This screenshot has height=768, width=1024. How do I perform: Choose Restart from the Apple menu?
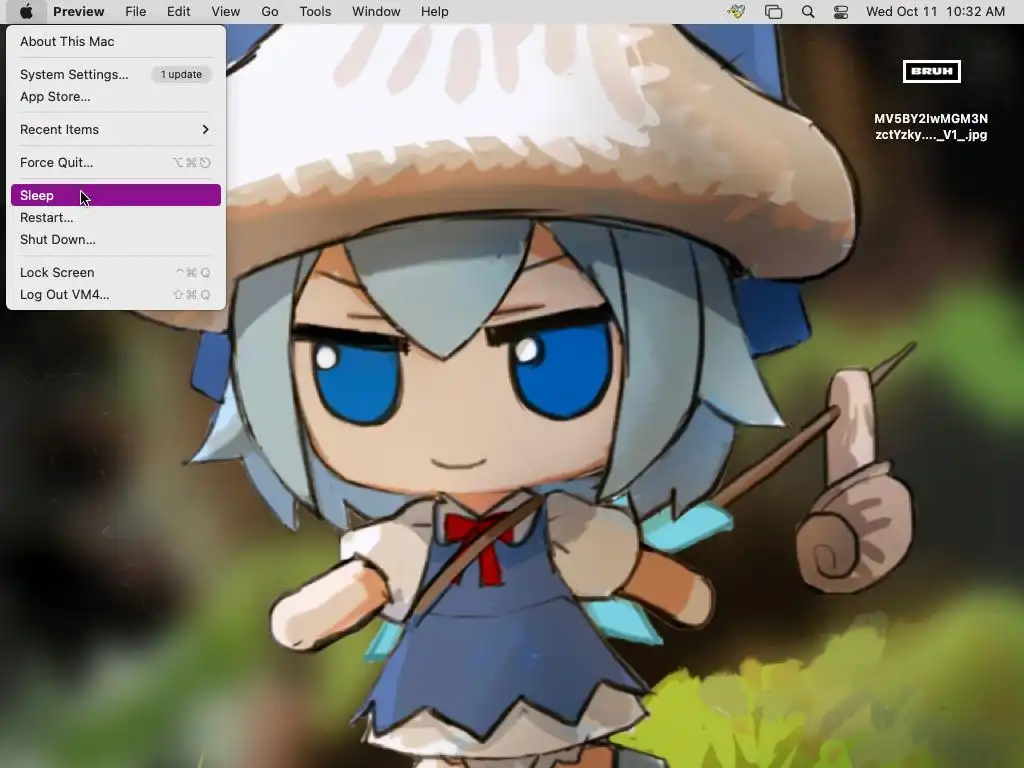[x=116, y=217]
